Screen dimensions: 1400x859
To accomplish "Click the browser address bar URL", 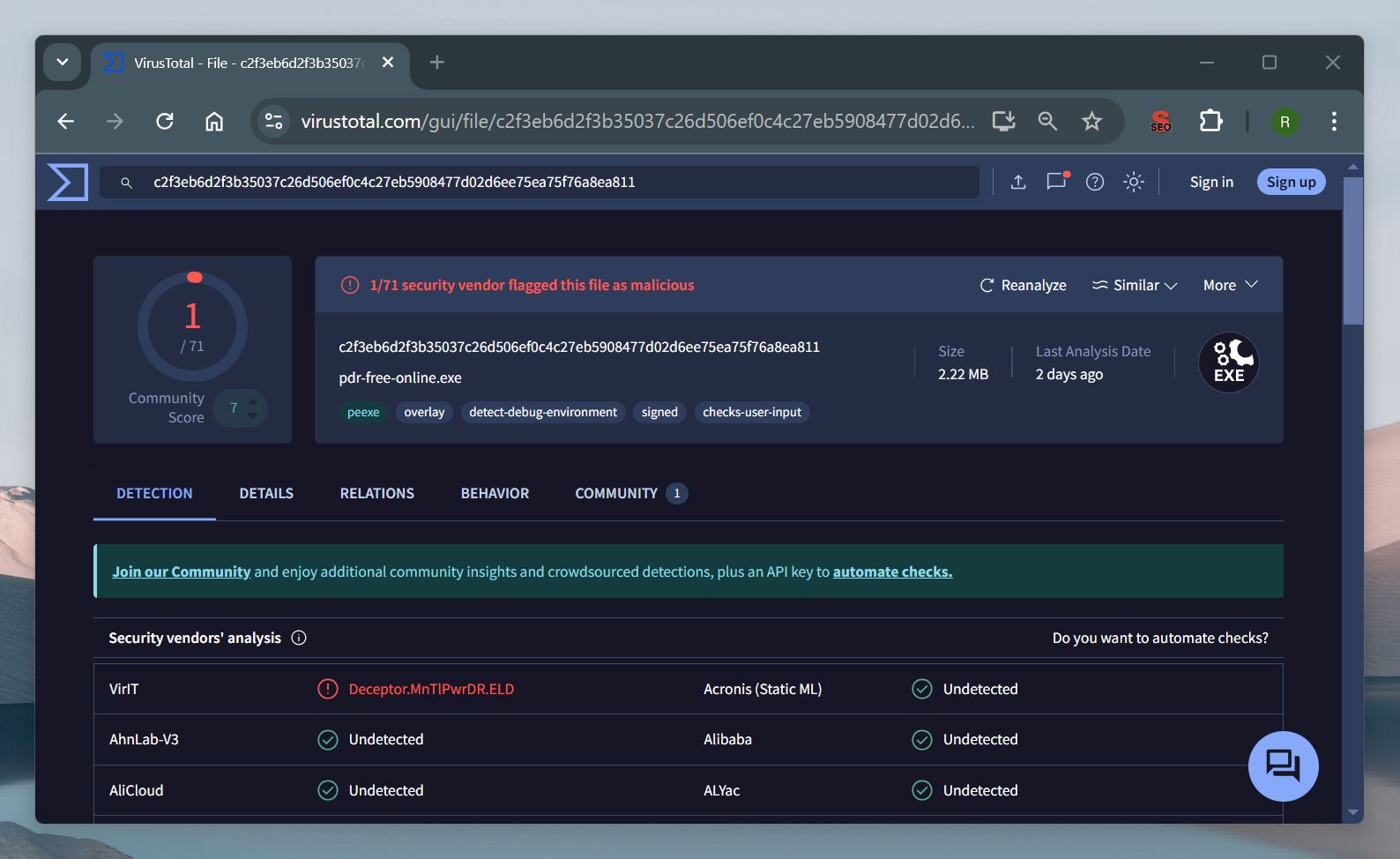I will (638, 121).
